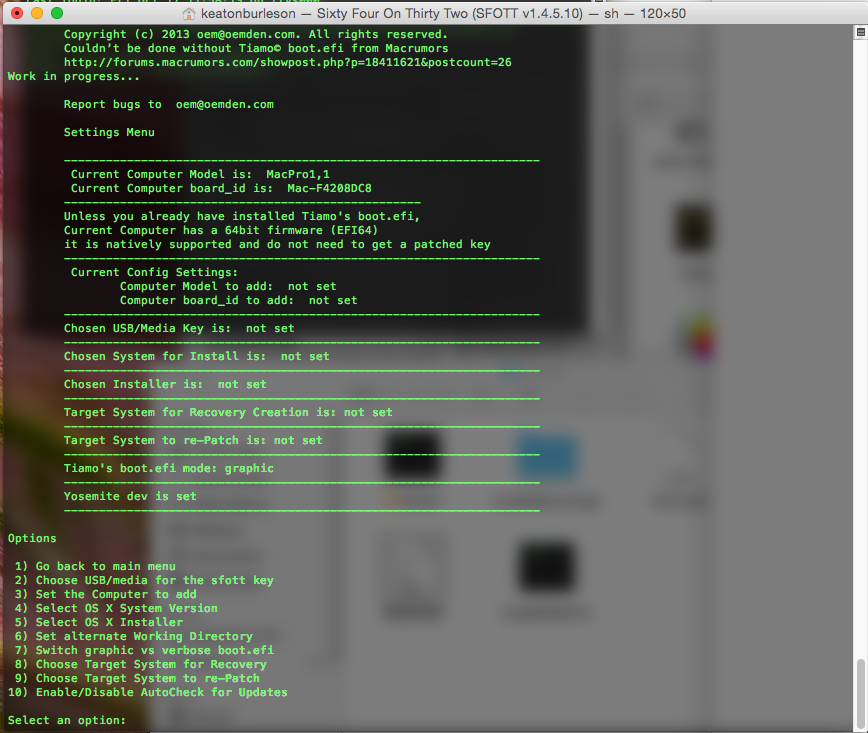Click option '6) Set alternate Working Directory'
The image size is (868, 733).
coord(133,636)
